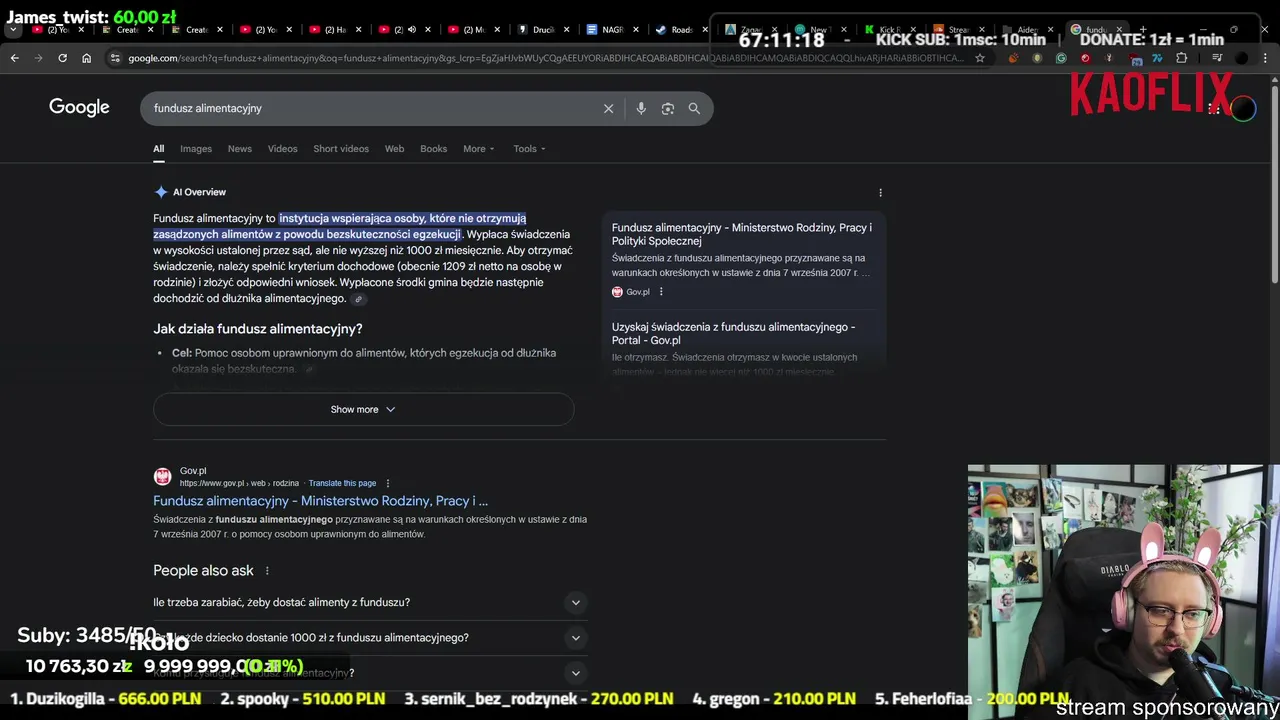
Task: Go back to the previous page
Action: (x=14, y=58)
